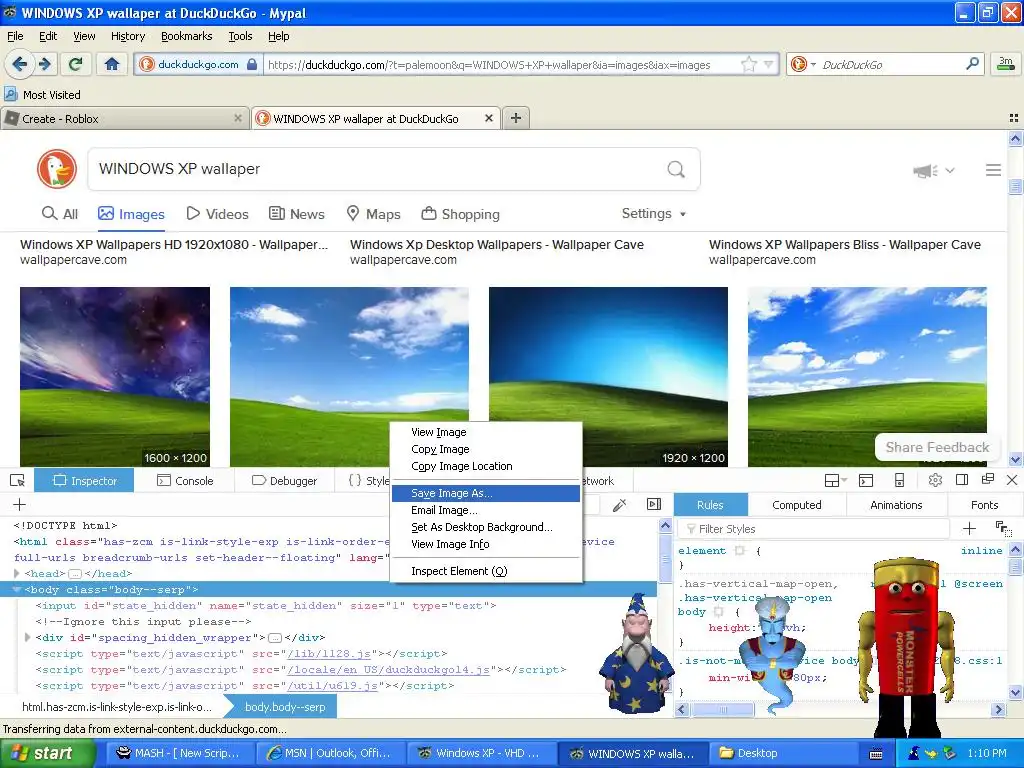
Task: Choose Inspect Element from context menu
Action: coord(486,571)
